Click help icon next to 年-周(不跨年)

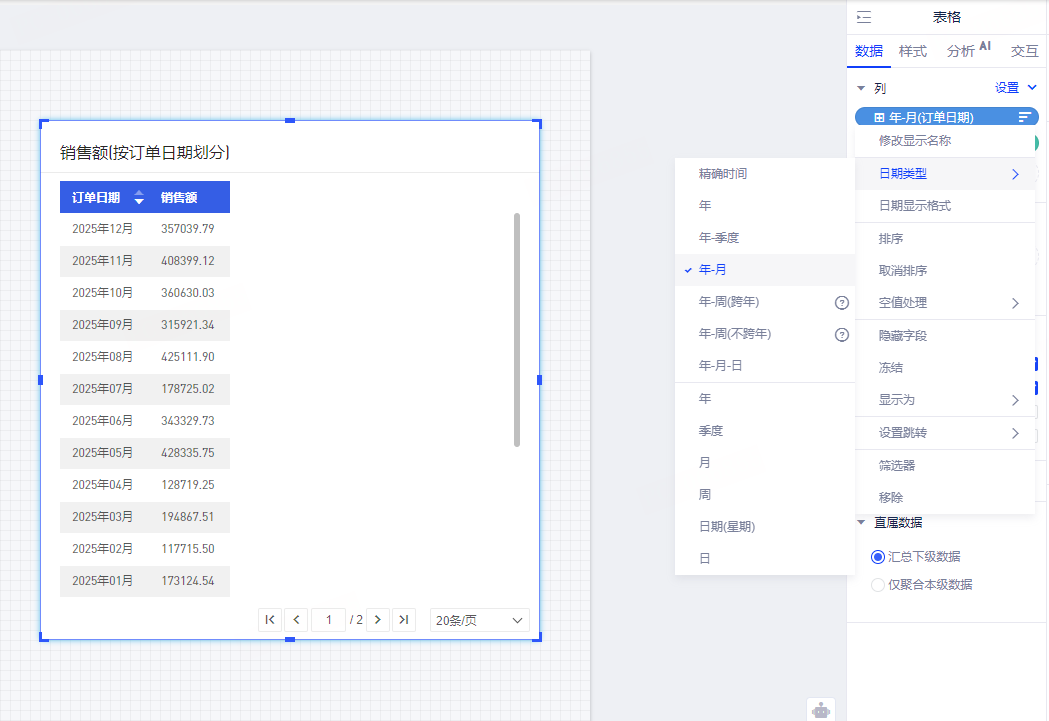click(x=841, y=334)
